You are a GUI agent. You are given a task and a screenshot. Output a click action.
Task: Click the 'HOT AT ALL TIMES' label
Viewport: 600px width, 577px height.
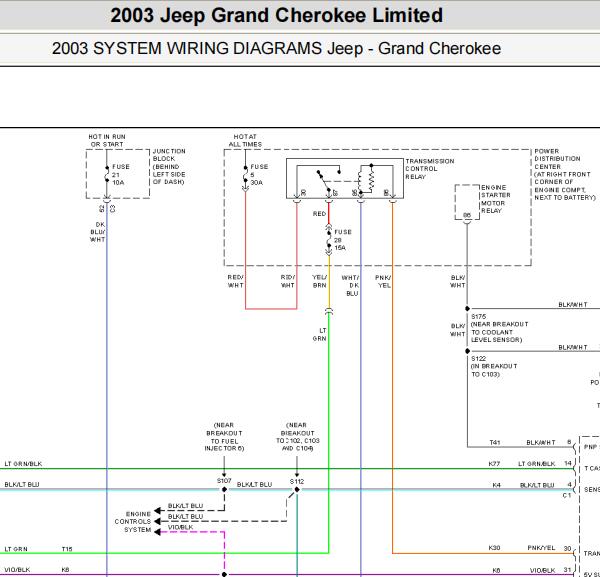coord(245,140)
